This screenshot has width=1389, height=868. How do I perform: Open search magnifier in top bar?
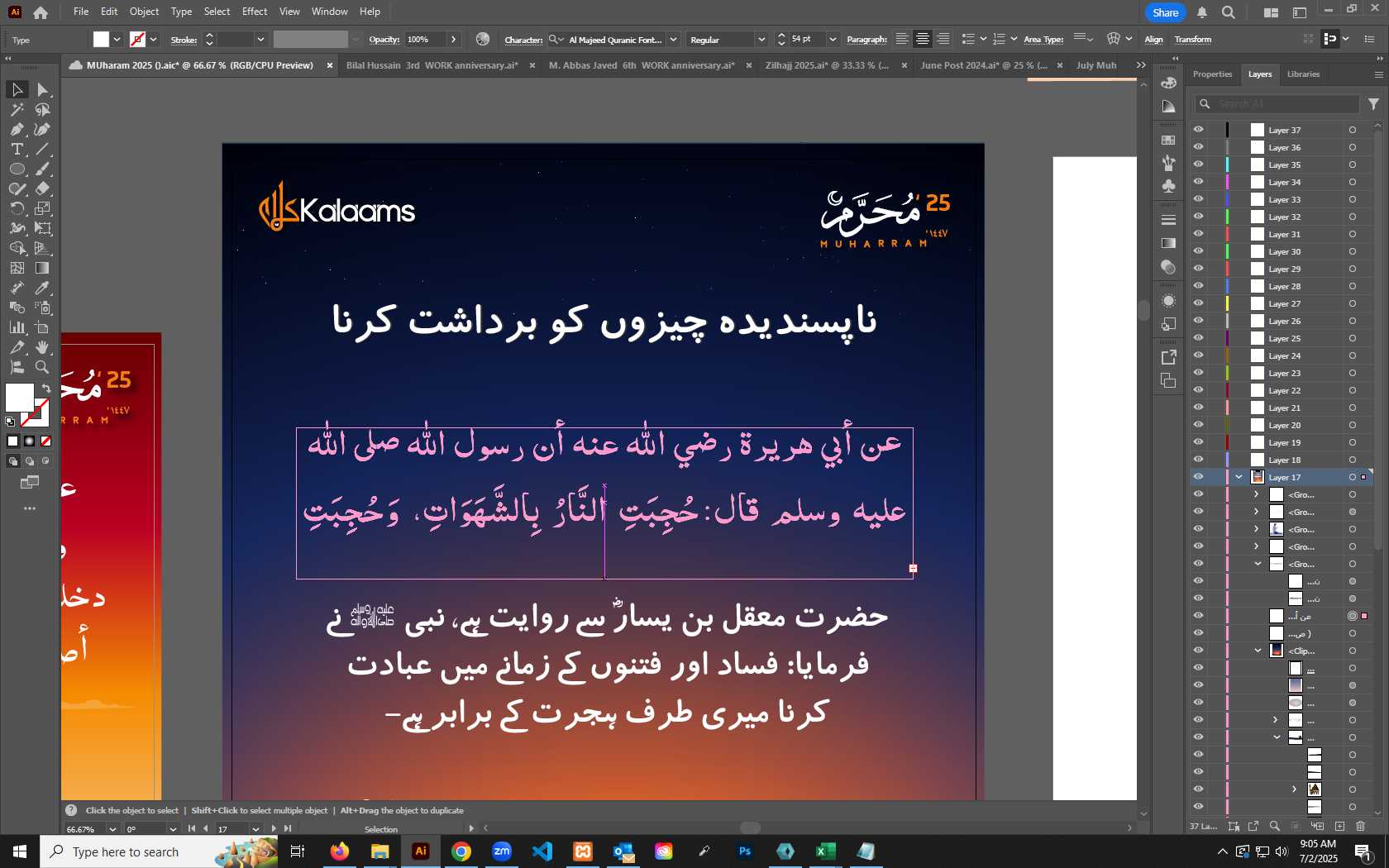1229,12
